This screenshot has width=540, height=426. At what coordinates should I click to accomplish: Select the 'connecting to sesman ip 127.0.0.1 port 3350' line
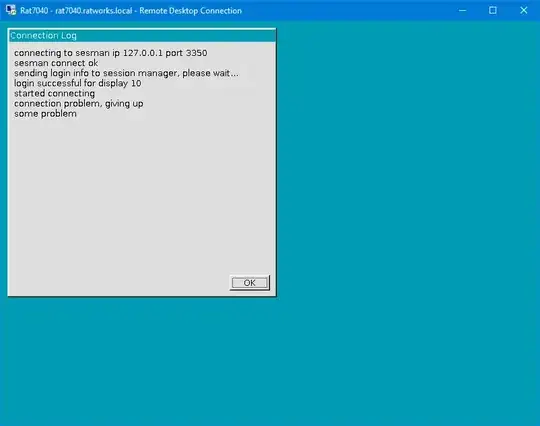click(111, 53)
